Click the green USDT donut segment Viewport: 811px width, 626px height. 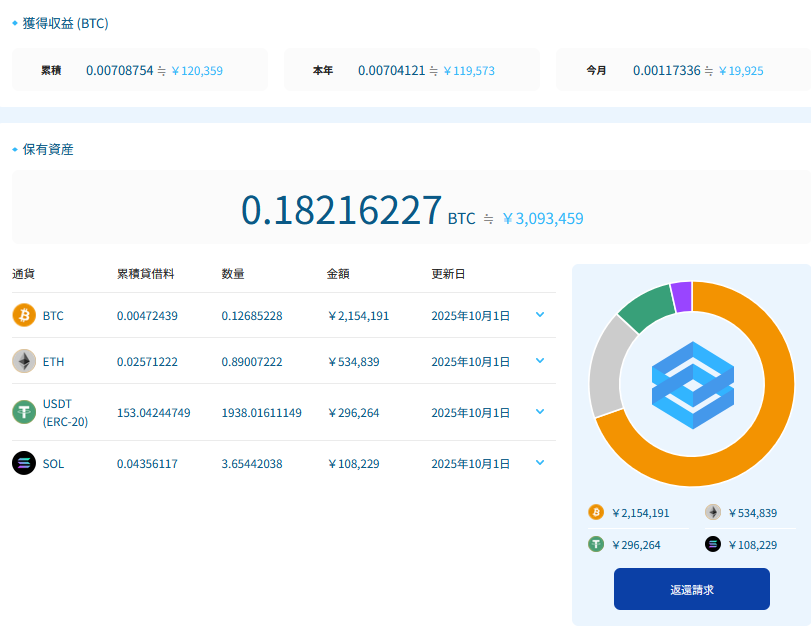[645, 306]
